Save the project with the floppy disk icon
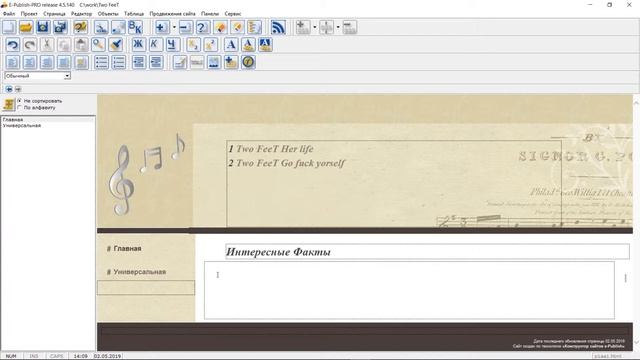 pyautogui.click(x=43, y=27)
